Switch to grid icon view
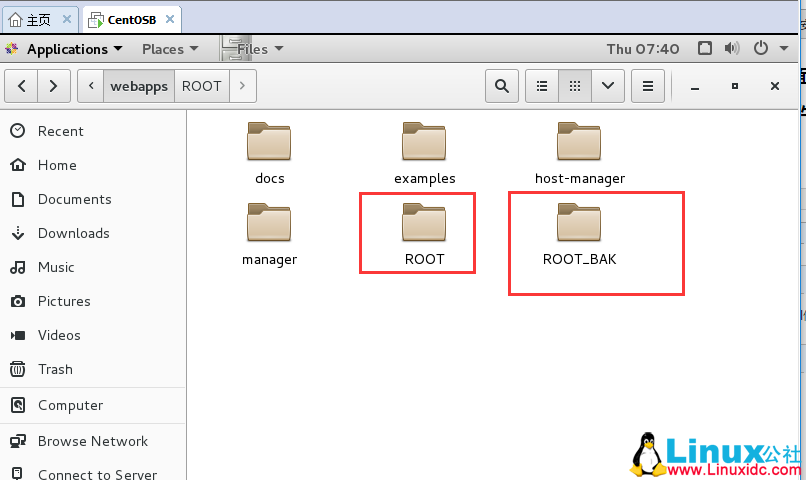806x480 pixels. 575,86
